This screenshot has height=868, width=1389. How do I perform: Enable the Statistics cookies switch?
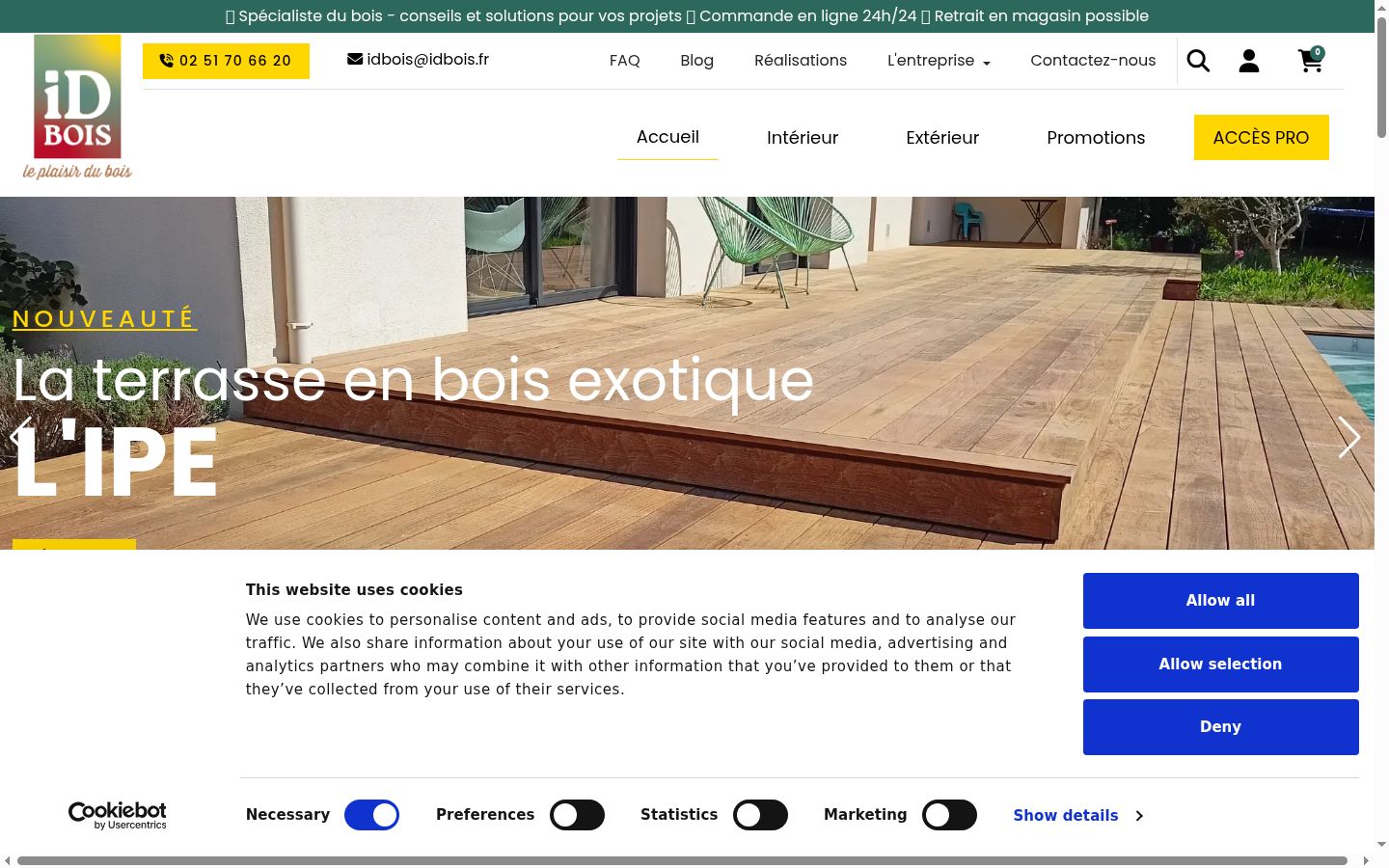pyautogui.click(x=760, y=815)
